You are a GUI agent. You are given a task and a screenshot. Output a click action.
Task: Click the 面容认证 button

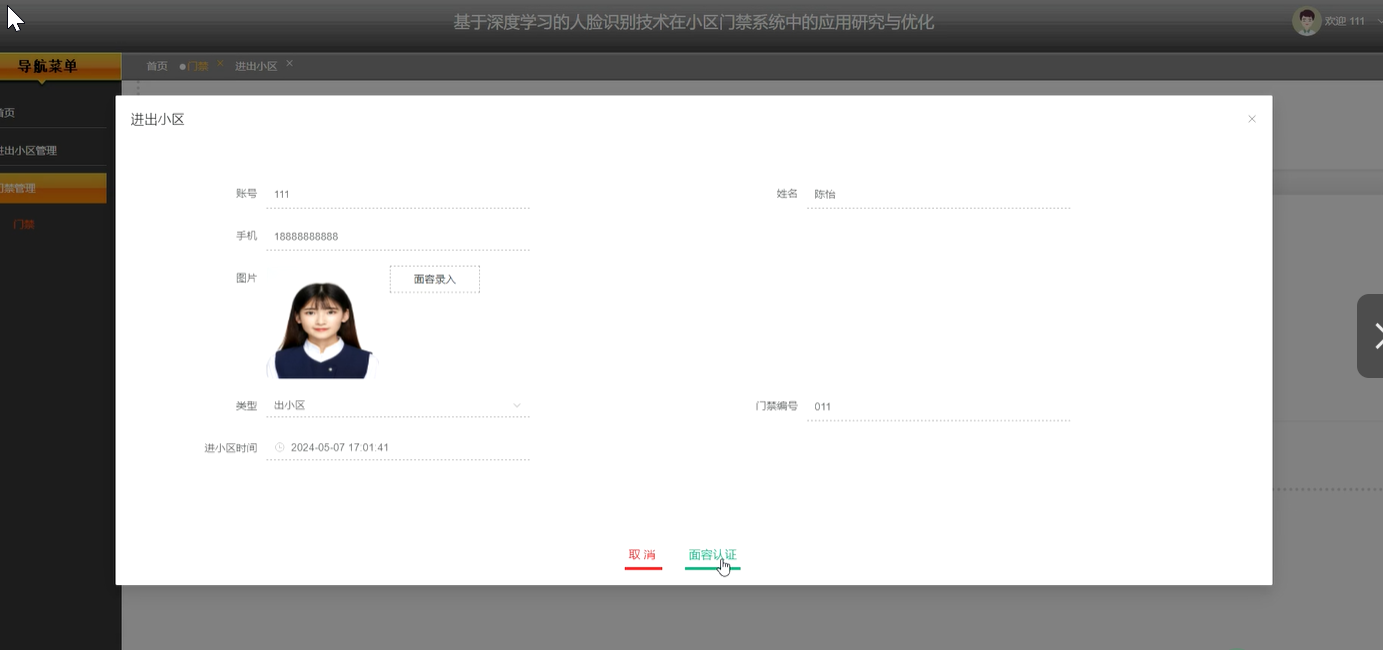pos(712,556)
